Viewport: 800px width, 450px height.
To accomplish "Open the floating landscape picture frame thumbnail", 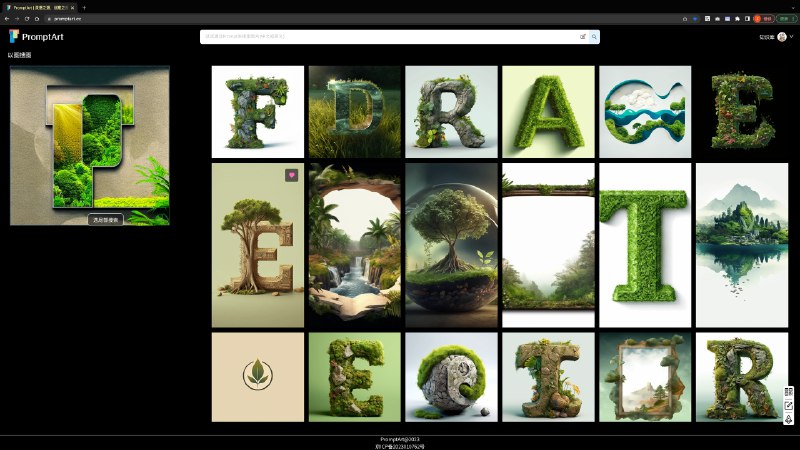I will coord(645,377).
